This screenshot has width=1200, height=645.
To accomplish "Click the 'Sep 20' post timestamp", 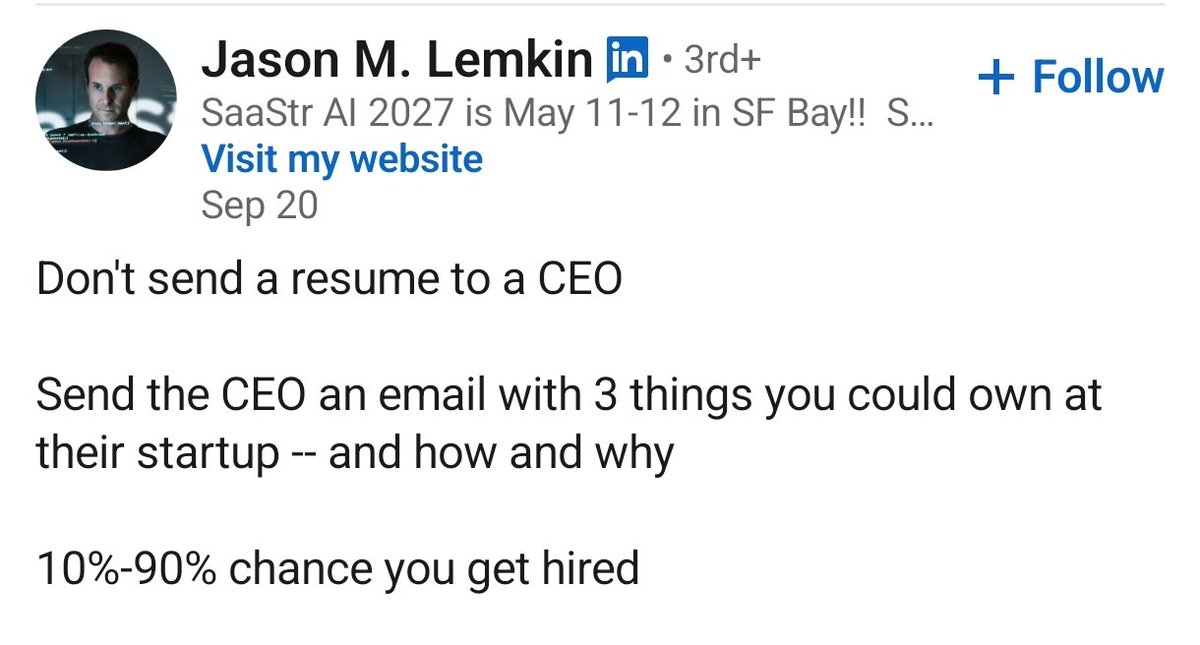I will (x=259, y=205).
